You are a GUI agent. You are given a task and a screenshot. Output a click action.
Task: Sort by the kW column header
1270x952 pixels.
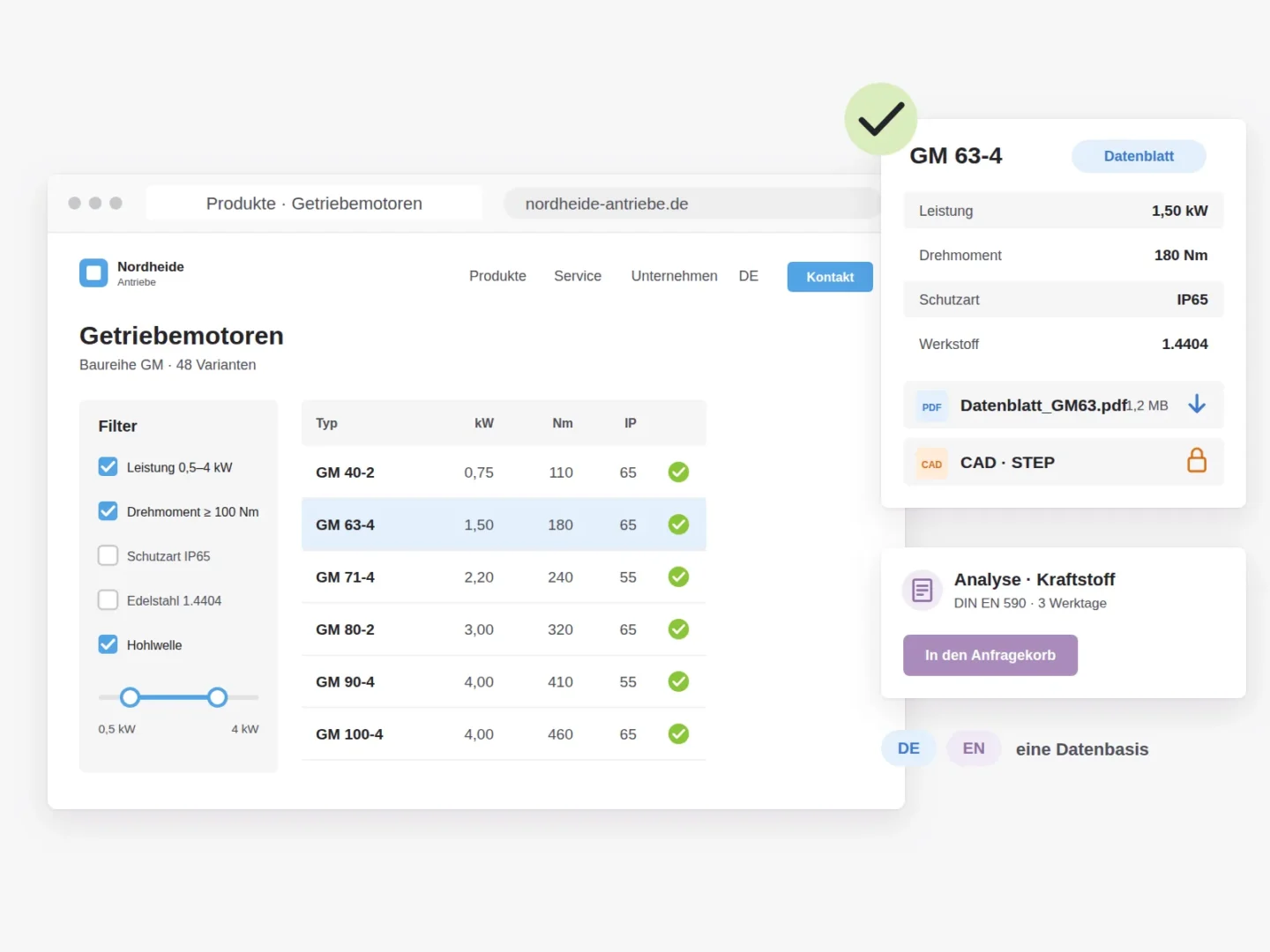click(484, 423)
